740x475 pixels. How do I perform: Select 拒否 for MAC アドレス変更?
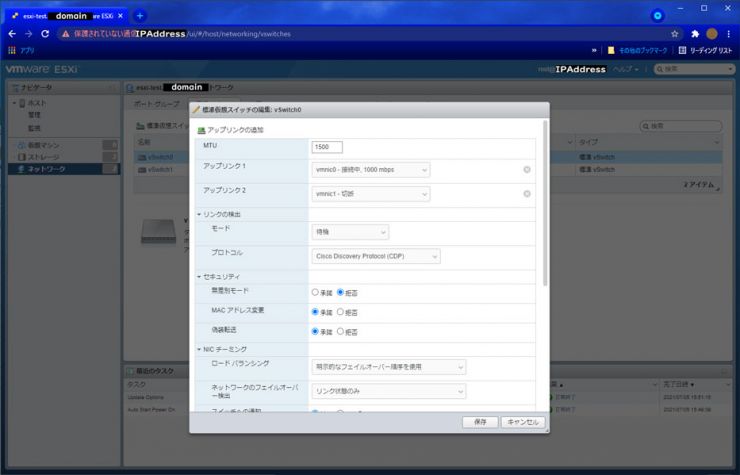tap(340, 312)
